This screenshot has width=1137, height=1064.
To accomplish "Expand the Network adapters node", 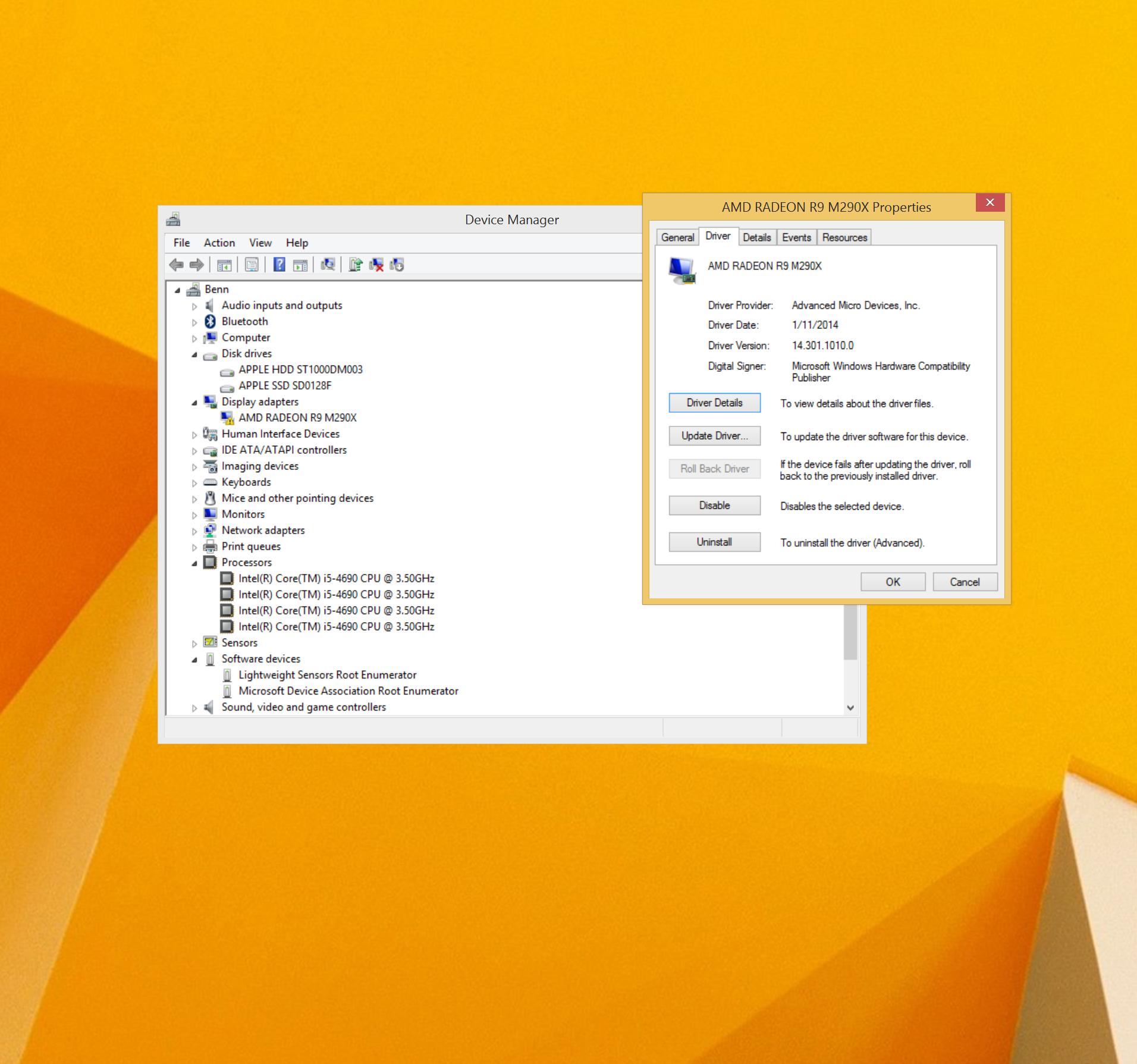I will pos(194,531).
